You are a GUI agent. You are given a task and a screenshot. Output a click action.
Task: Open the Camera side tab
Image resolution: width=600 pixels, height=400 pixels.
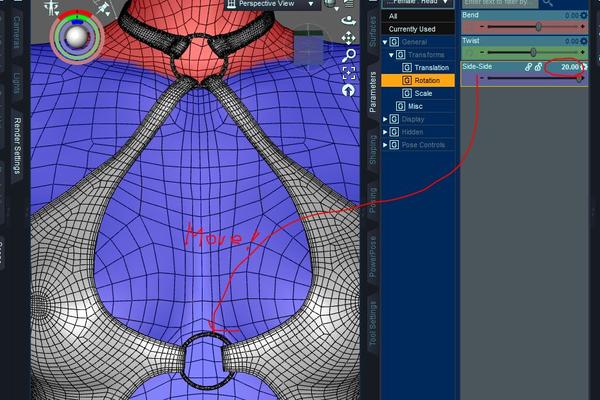tap(16, 32)
